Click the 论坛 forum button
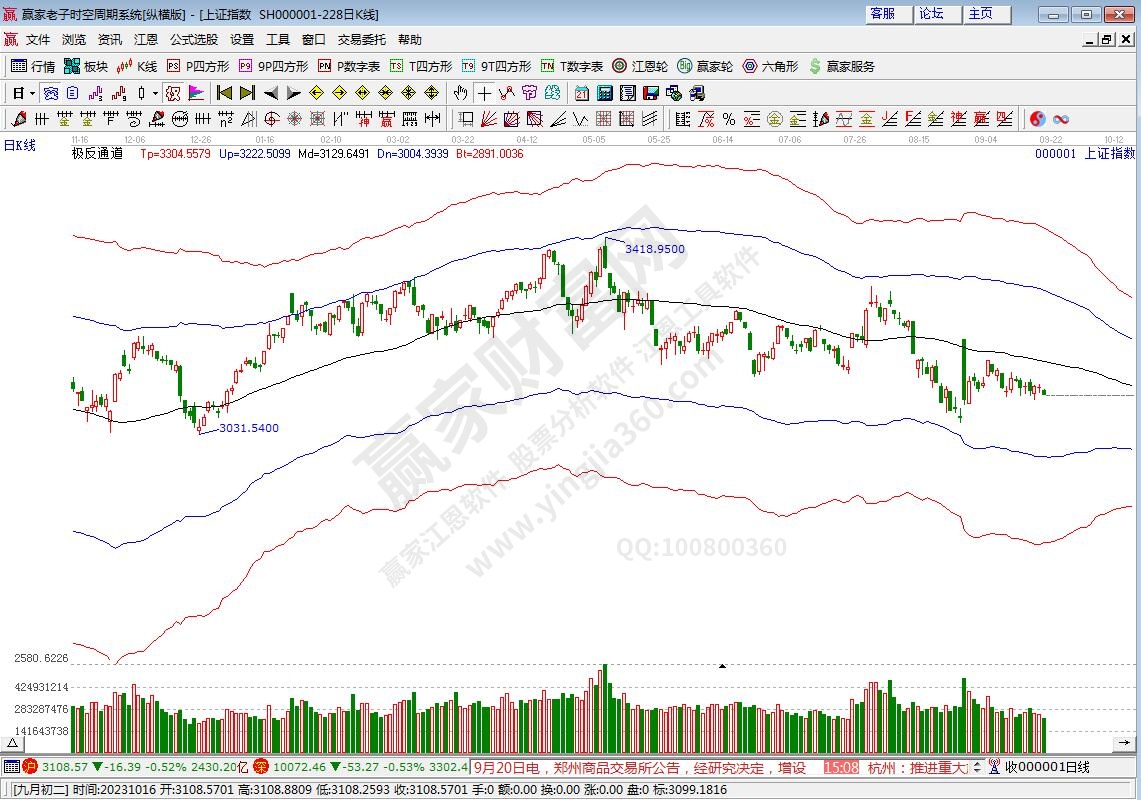This screenshot has width=1141, height=800. click(931, 14)
